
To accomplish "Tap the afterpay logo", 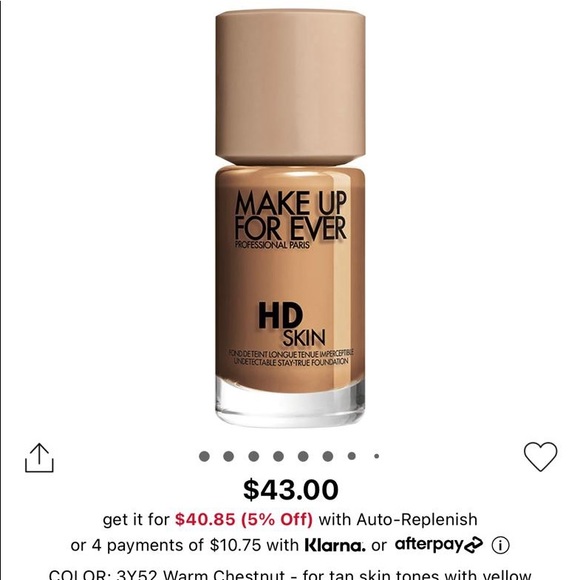I will click(x=439, y=545).
